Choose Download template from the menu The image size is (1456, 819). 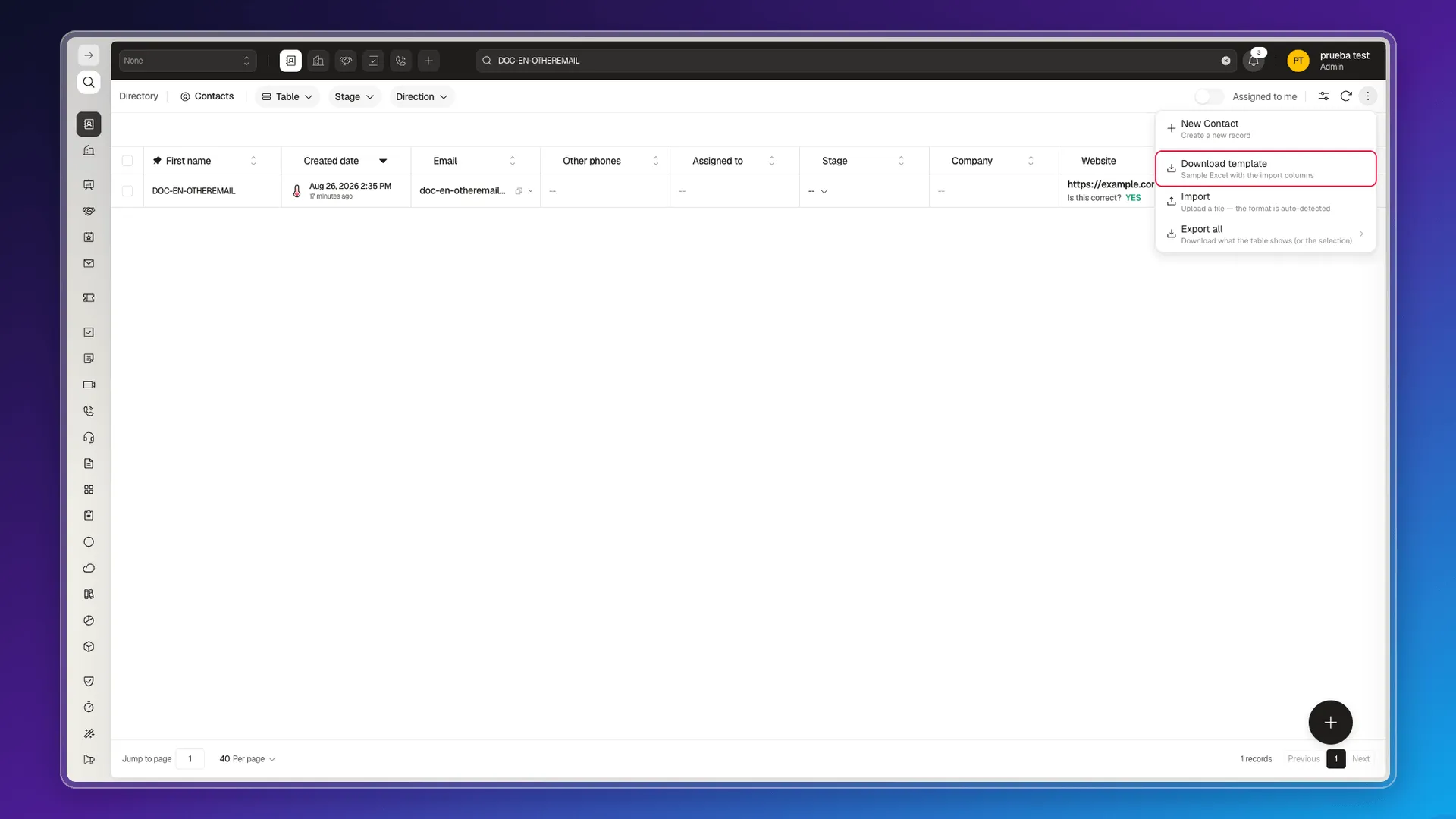point(1266,168)
